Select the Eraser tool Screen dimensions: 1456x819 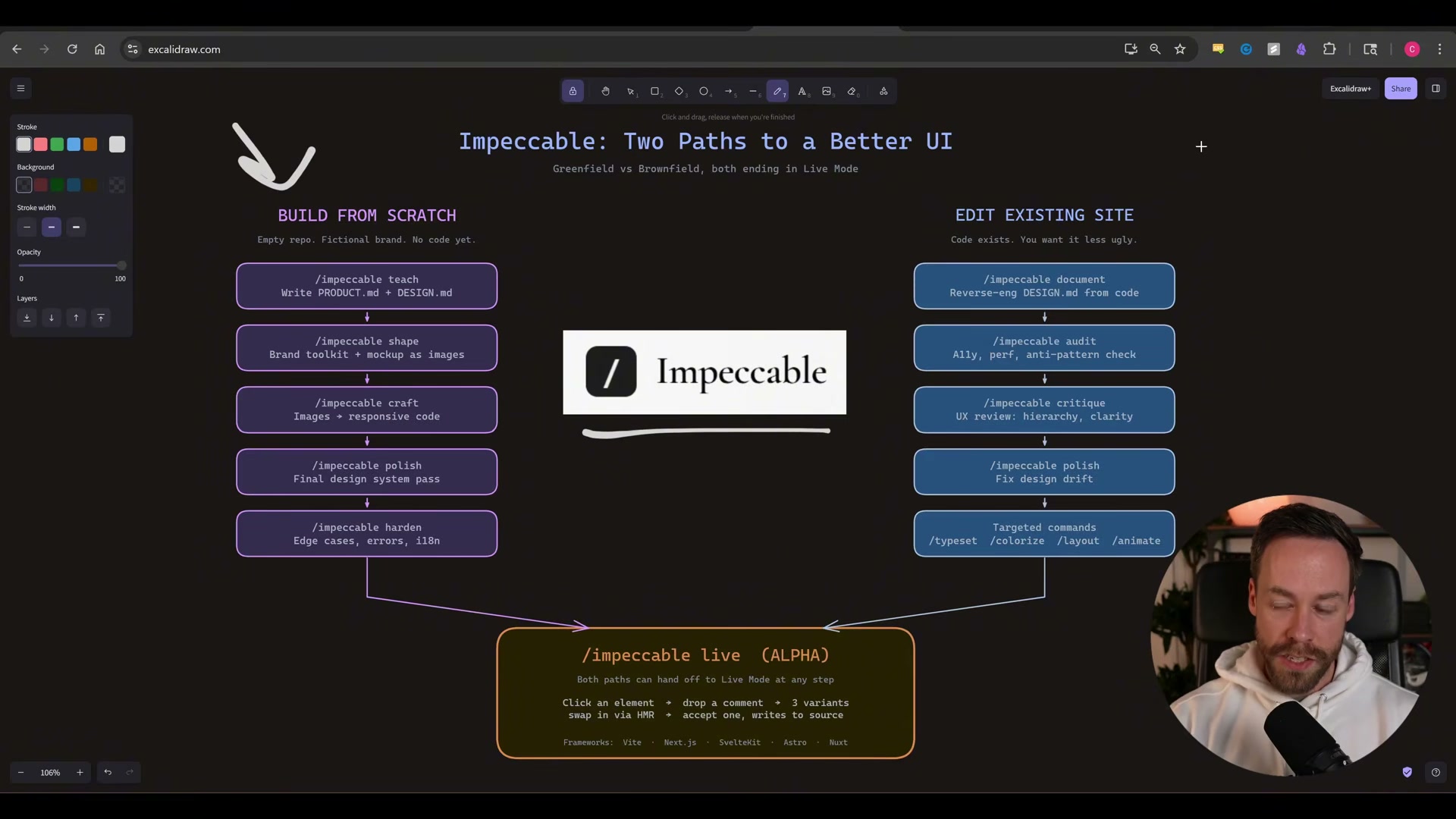coord(852,91)
